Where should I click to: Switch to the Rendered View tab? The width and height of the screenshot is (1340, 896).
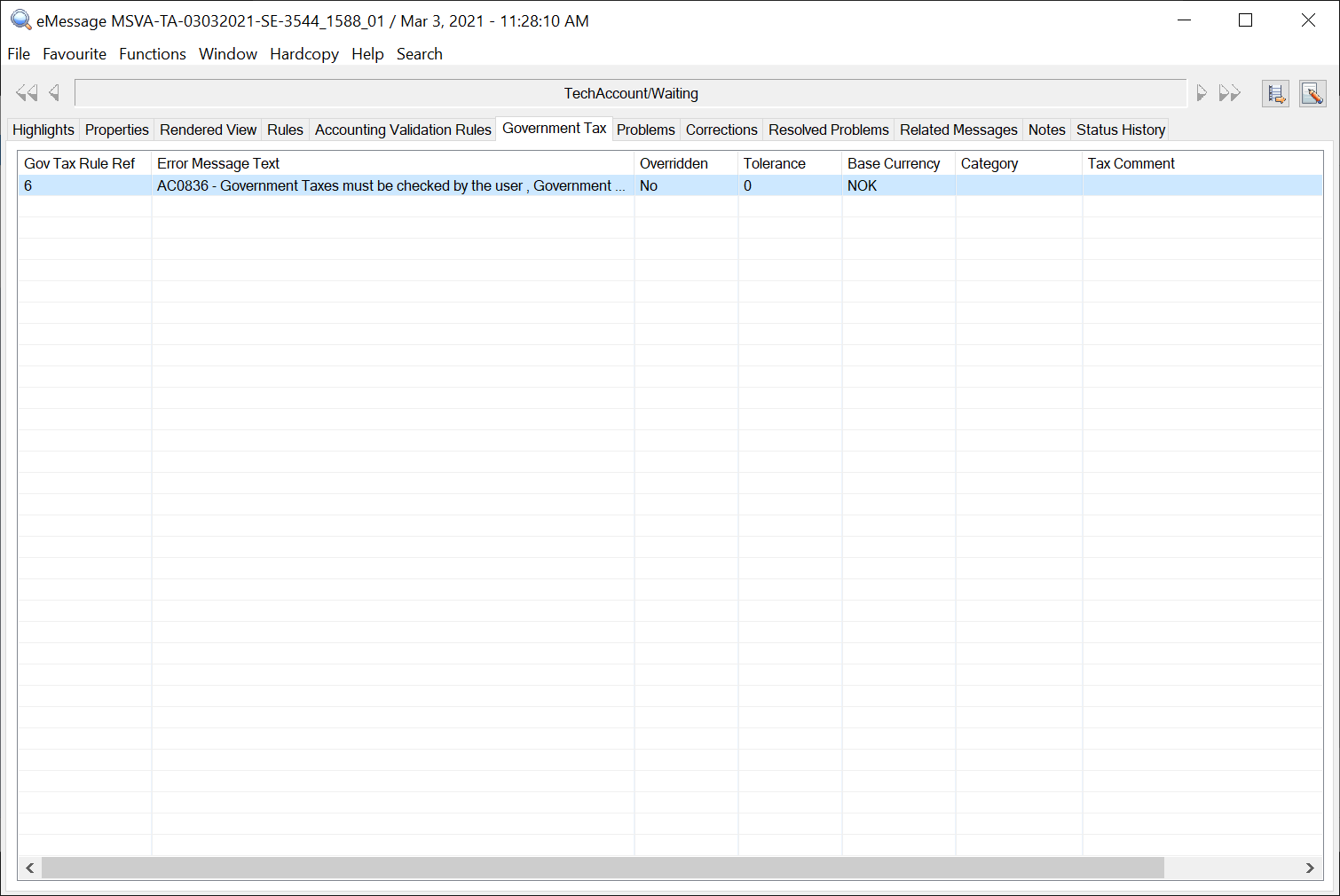click(x=208, y=129)
